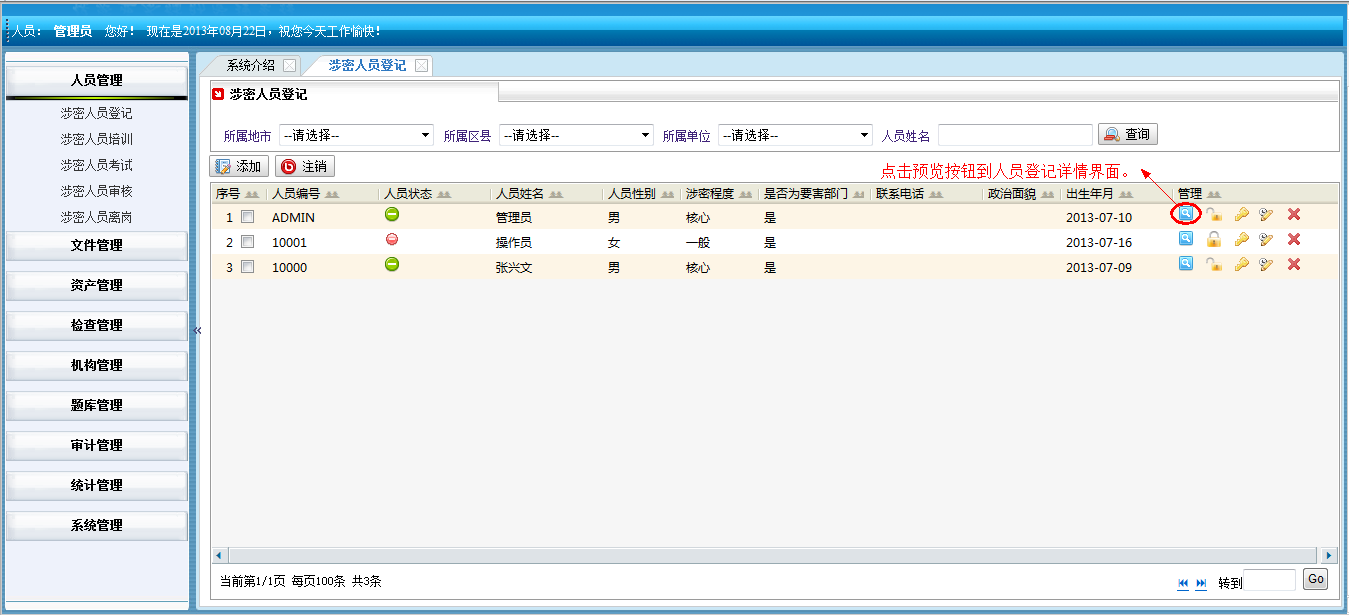Open 涉密人员培训 in sidebar
This screenshot has width=1349, height=615.
96,139
